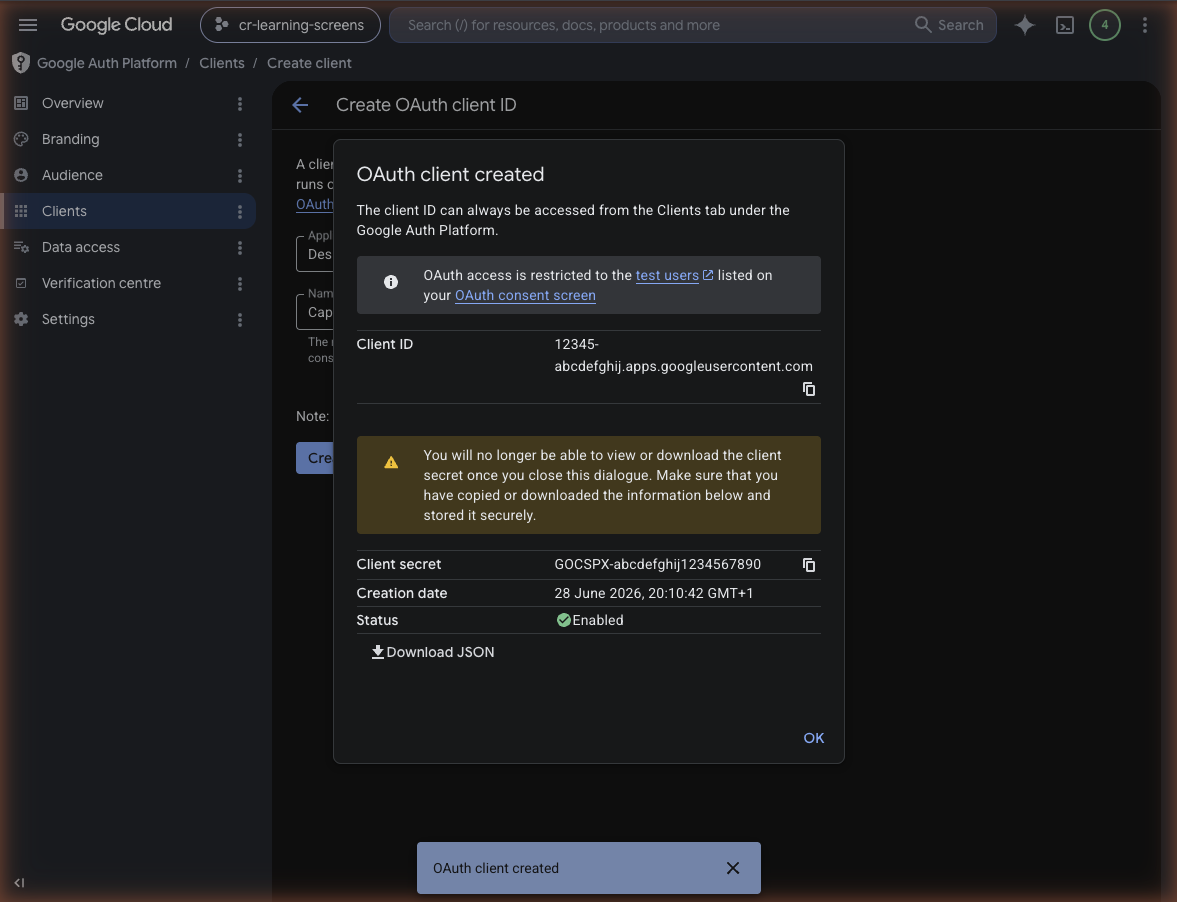Click the Google Cloud logo
Viewport: 1177px width, 902px height.
click(116, 25)
